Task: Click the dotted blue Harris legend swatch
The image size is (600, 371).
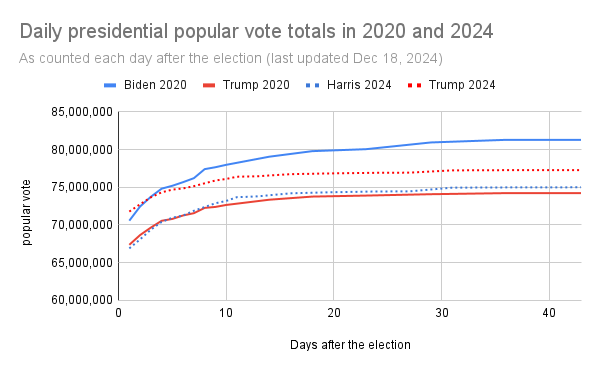Action: [313, 86]
